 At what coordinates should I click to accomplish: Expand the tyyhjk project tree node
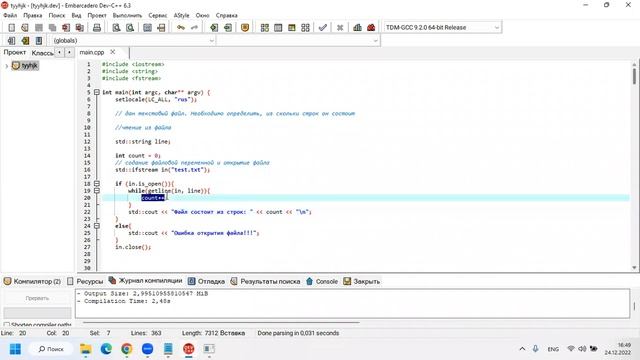tap(6, 66)
